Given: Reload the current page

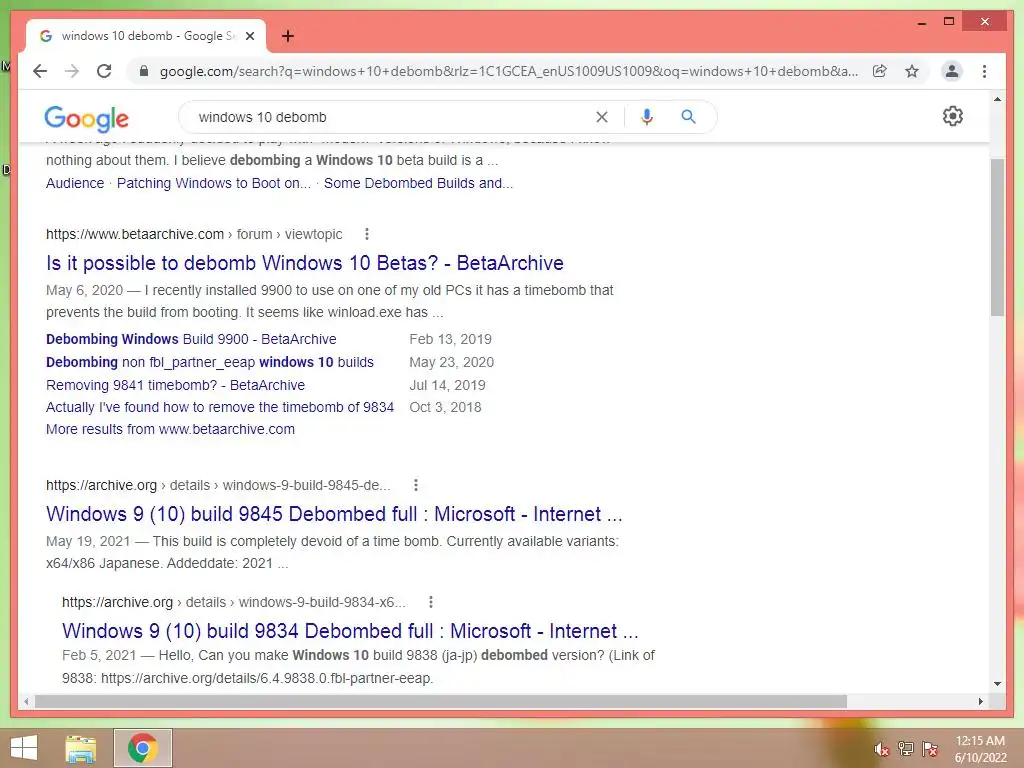Looking at the screenshot, I should (x=104, y=71).
